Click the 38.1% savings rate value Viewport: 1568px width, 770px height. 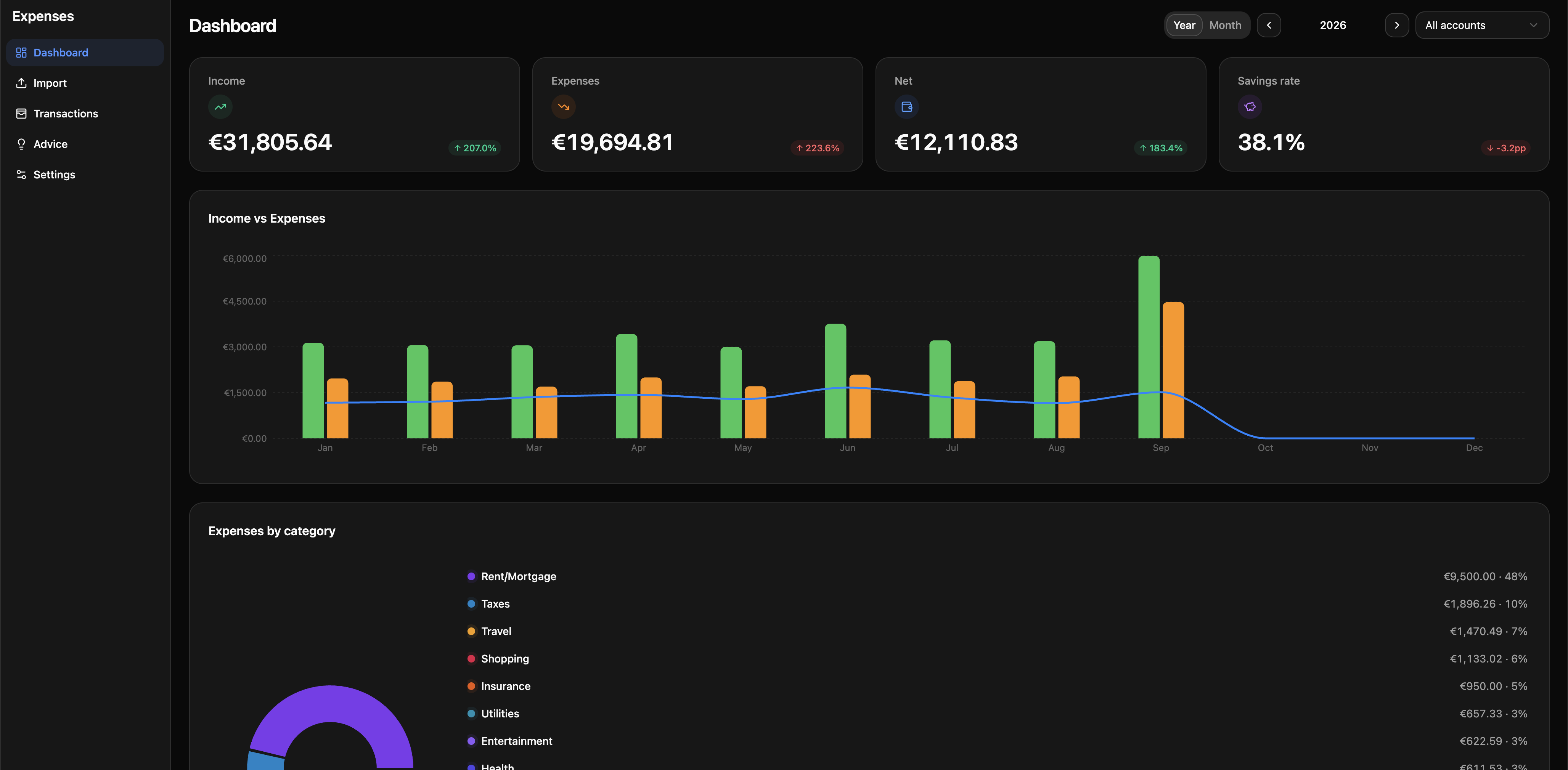pyautogui.click(x=1271, y=143)
